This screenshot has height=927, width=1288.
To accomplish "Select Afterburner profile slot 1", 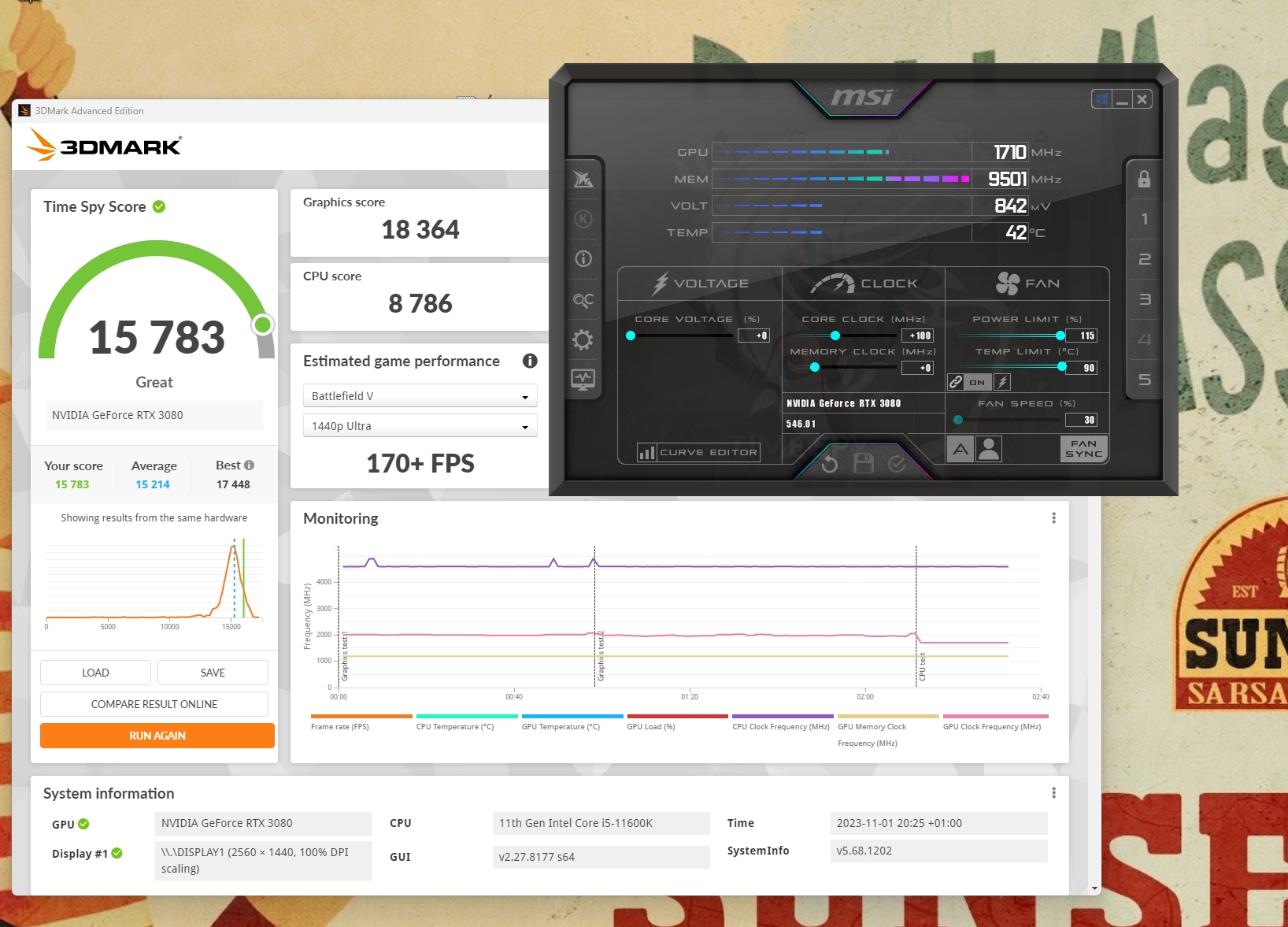I will [1145, 220].
